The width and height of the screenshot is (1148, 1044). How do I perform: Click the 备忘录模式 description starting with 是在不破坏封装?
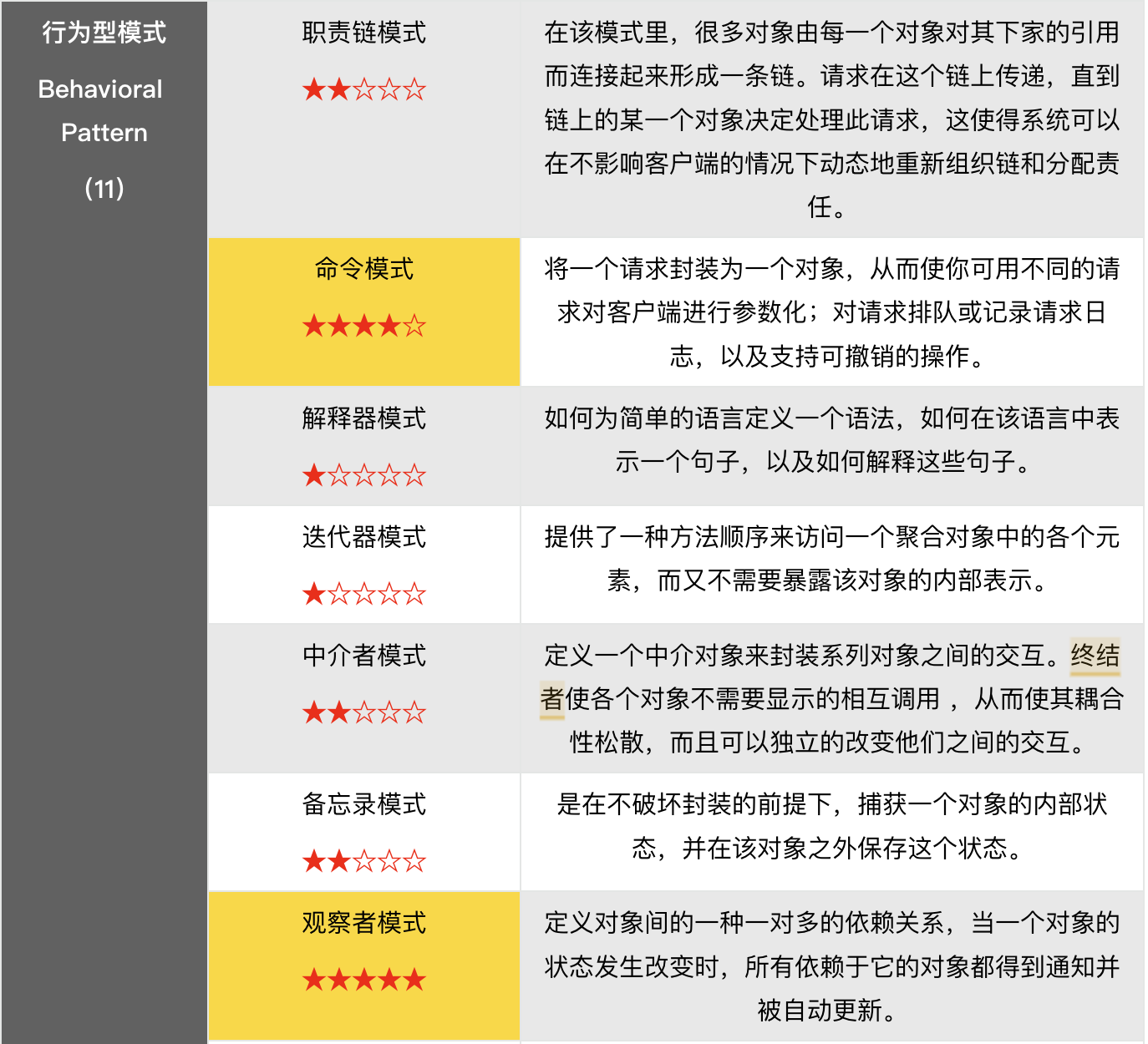831,826
